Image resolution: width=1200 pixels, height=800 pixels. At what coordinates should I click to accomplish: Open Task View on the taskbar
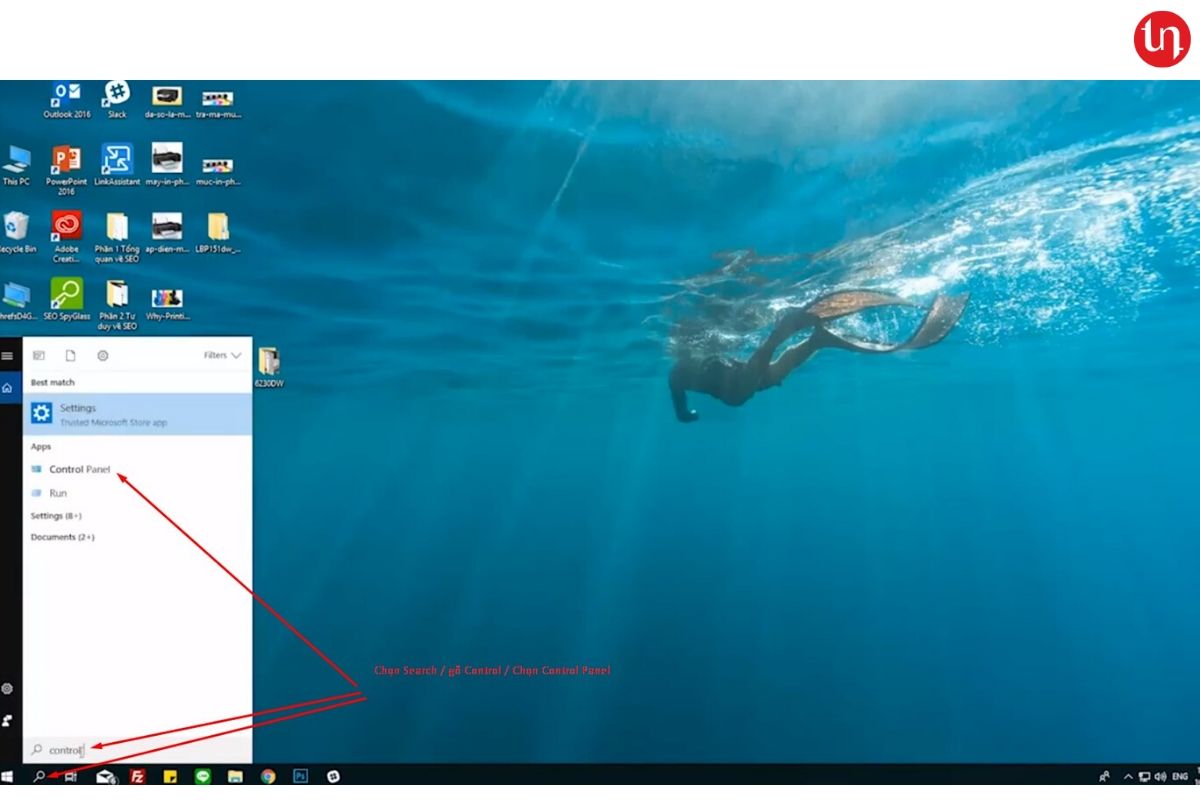70,776
